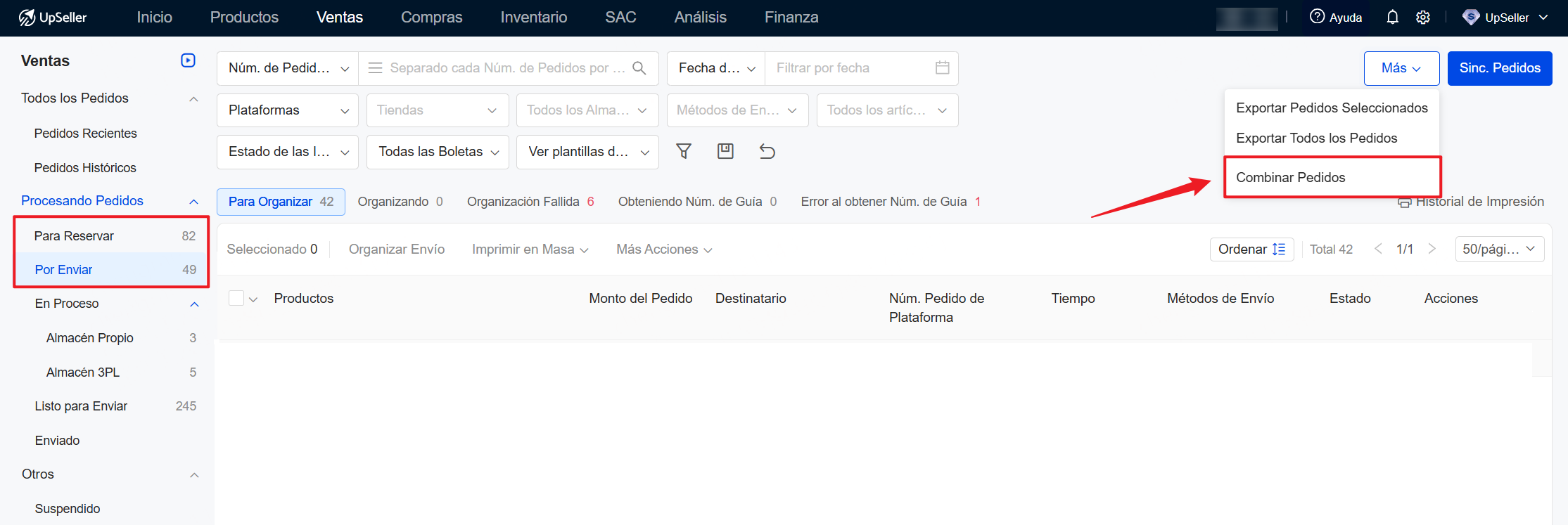Go to next page arrow
The width and height of the screenshot is (1568, 525).
coord(1432,249)
